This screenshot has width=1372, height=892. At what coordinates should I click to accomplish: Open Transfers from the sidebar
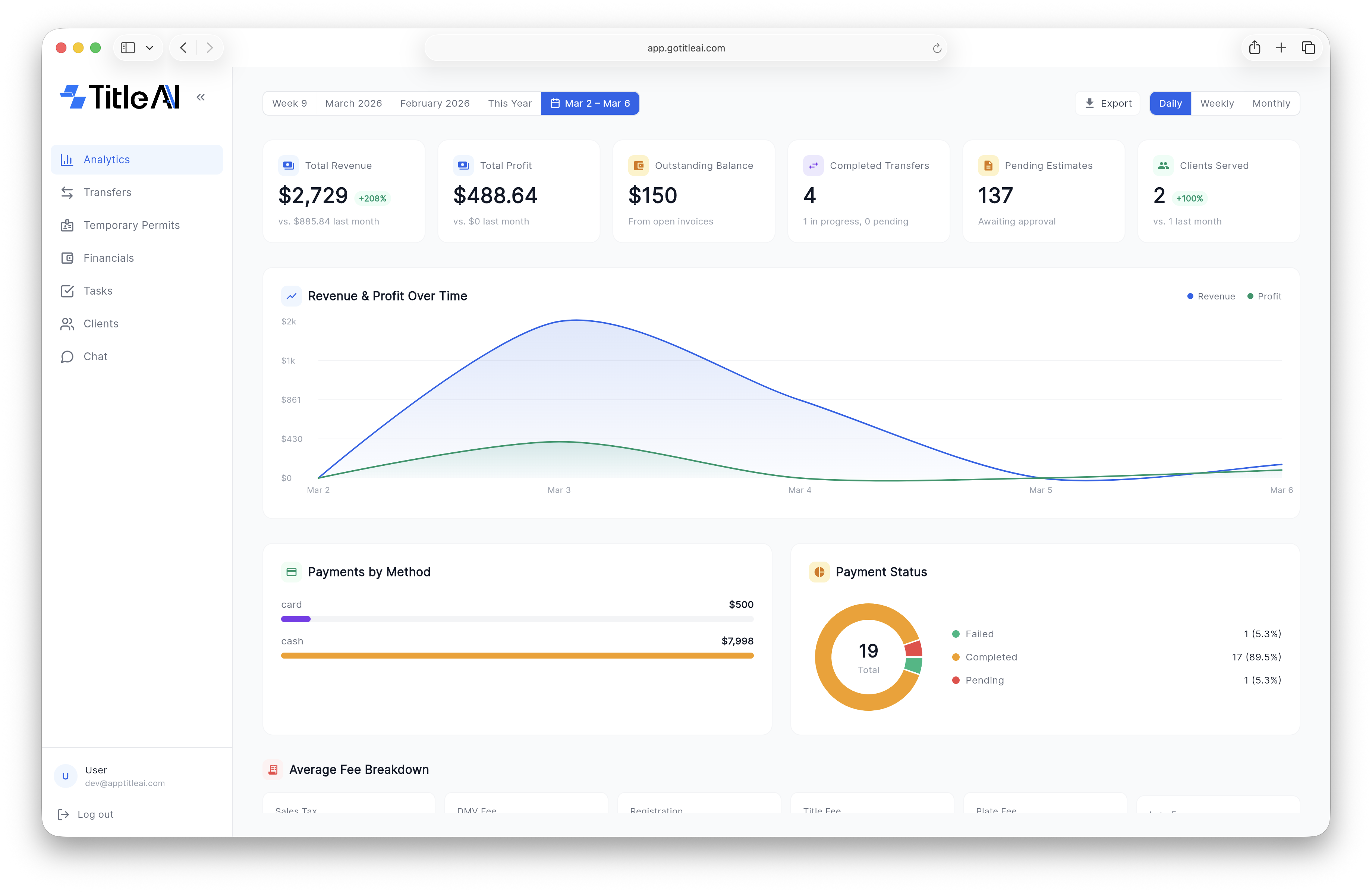tap(107, 192)
